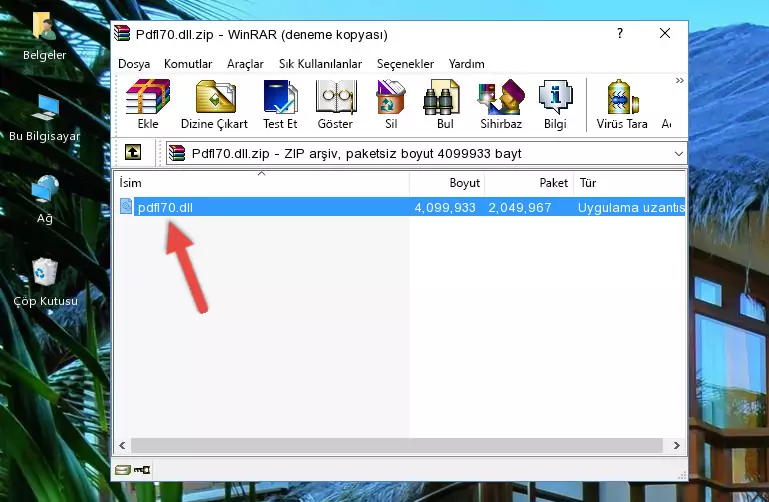Select the Bu Bilgisayar desktop icon
The image size is (769, 502).
45,118
